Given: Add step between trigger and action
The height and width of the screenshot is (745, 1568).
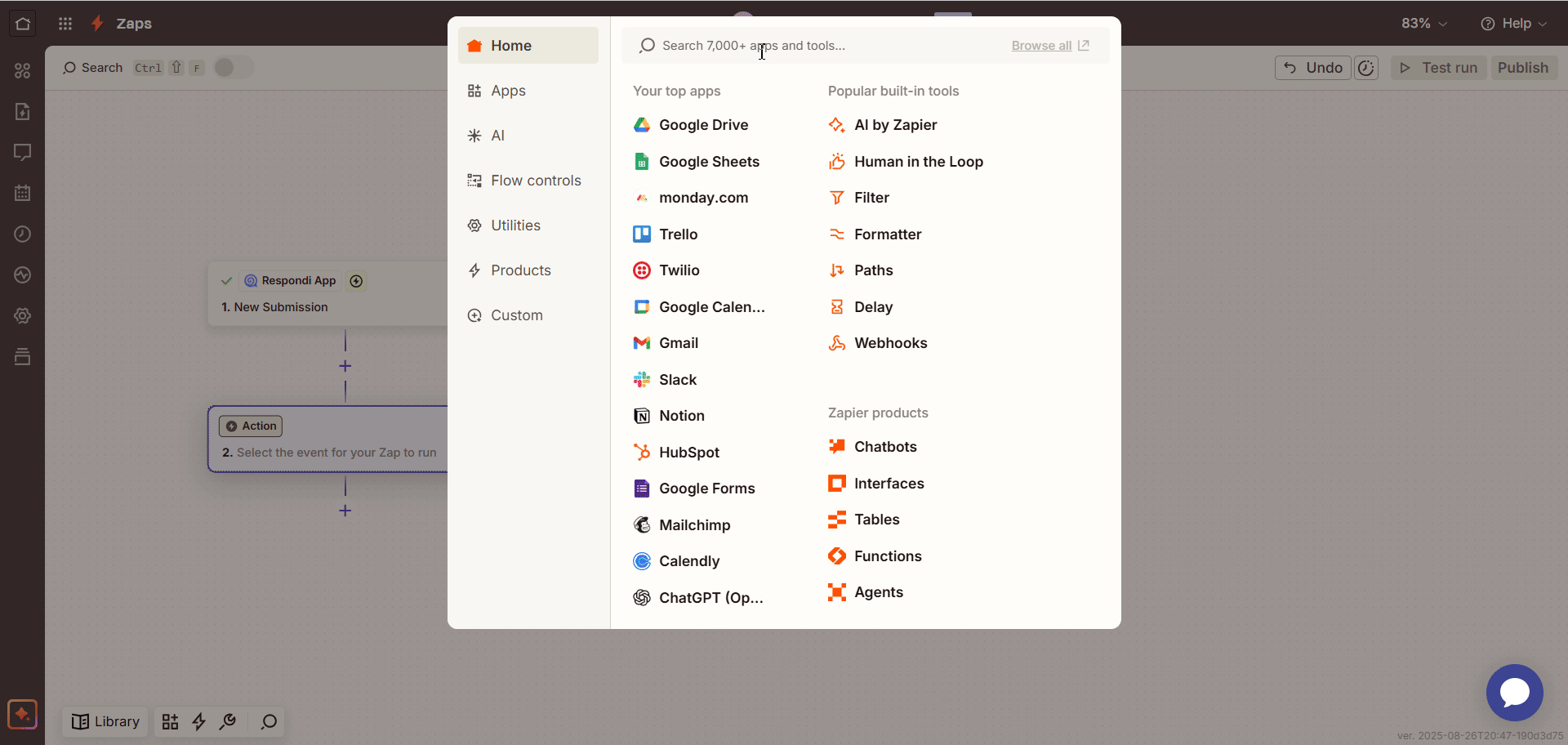Looking at the screenshot, I should pos(345,367).
